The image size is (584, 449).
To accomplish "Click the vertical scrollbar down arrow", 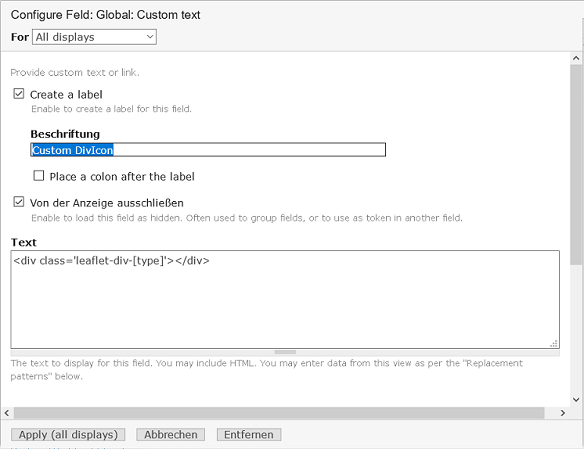I will click(x=576, y=400).
